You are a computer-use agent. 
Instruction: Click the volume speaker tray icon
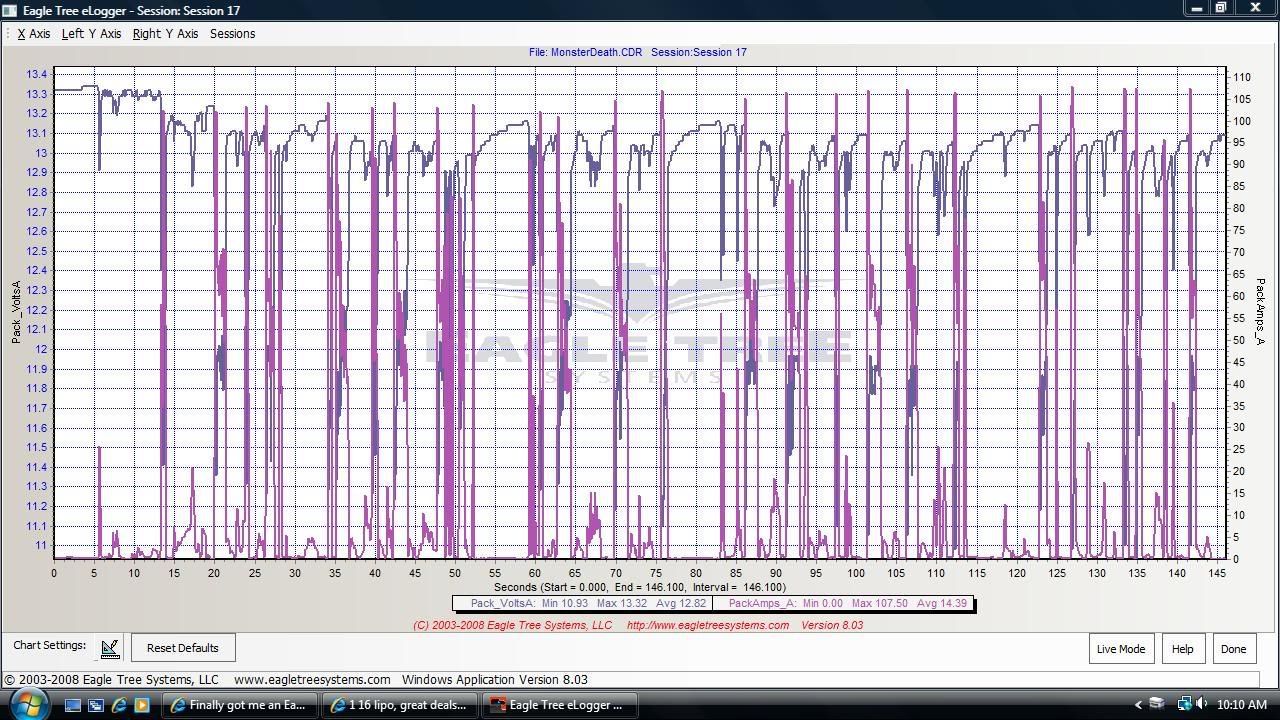point(1201,704)
